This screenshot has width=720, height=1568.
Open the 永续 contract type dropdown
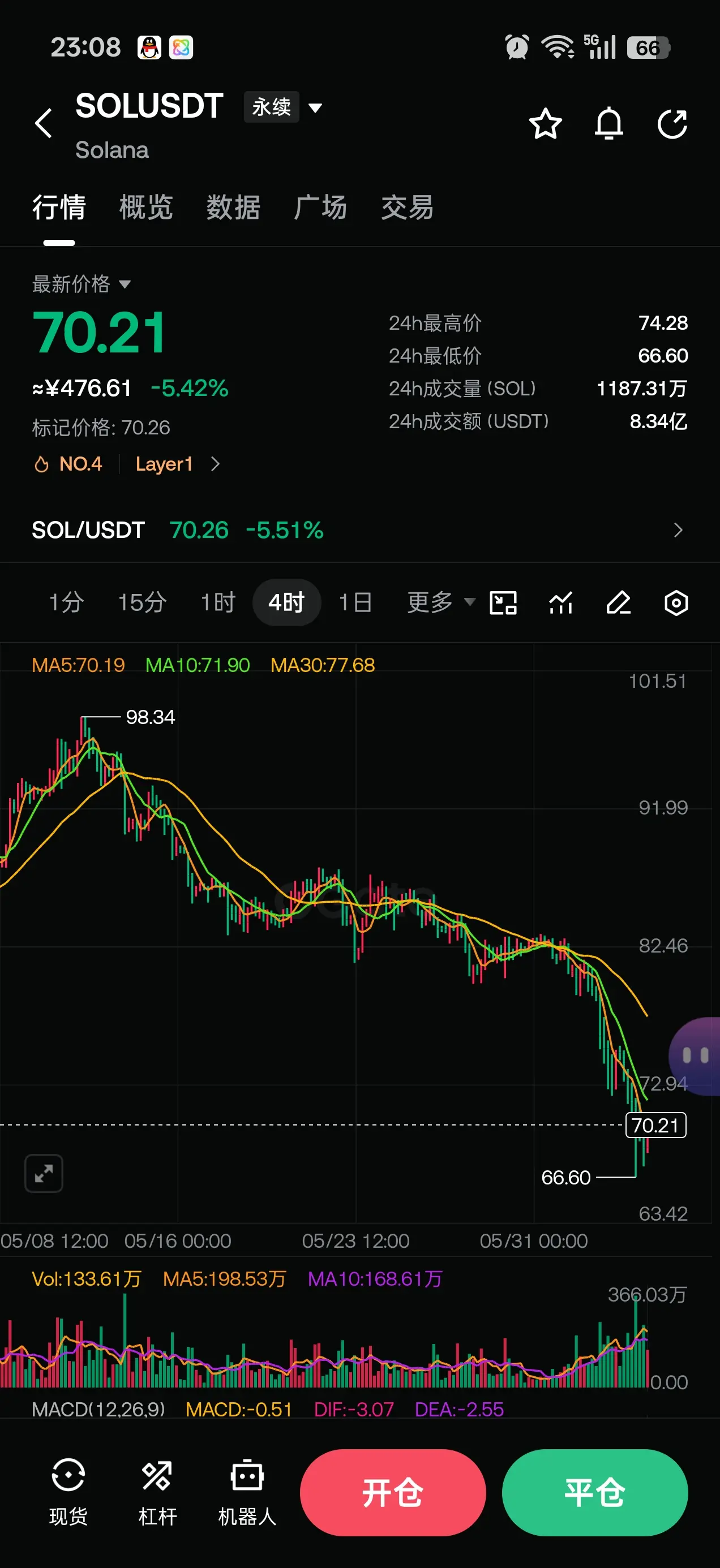pyautogui.click(x=283, y=107)
